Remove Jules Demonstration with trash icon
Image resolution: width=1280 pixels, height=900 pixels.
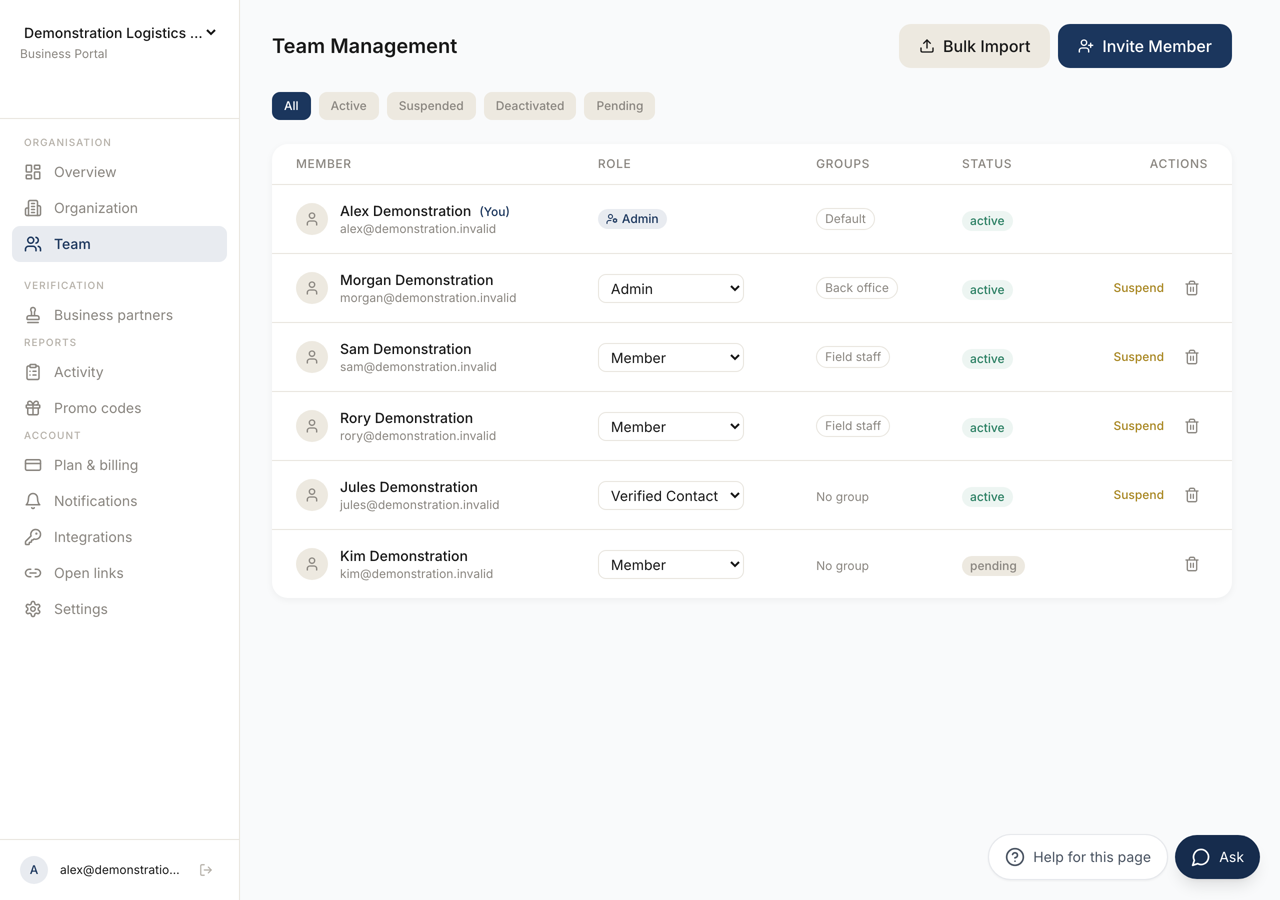(x=1192, y=495)
